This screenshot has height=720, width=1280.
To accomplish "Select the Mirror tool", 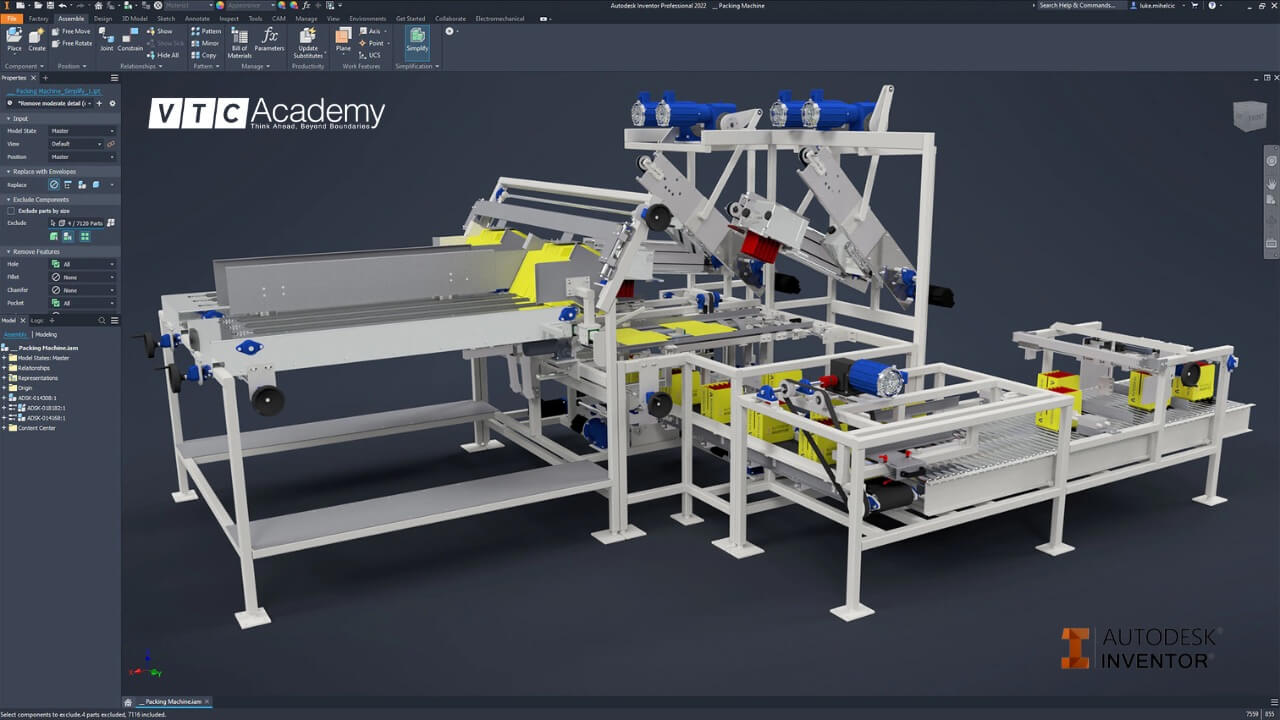I will click(x=205, y=43).
